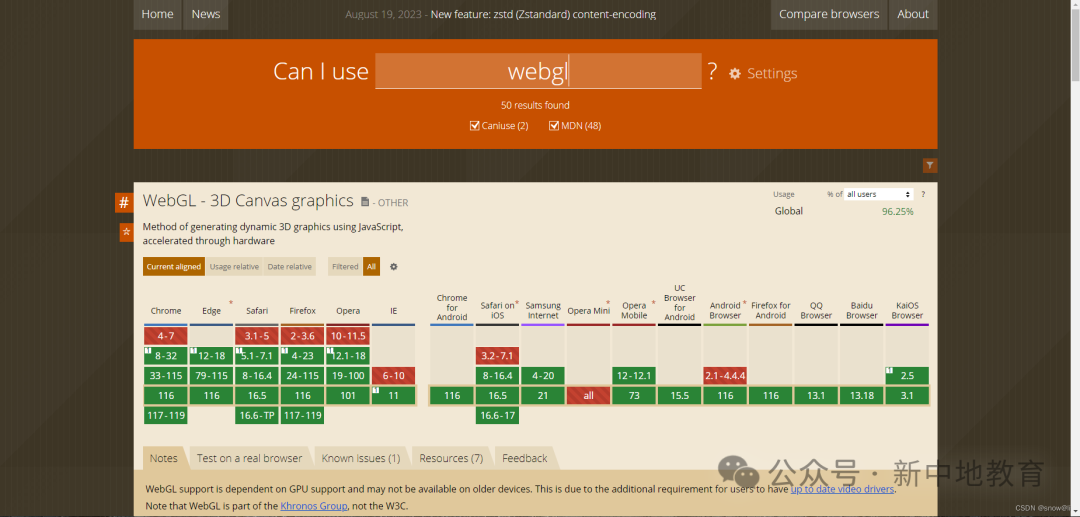The image size is (1080, 517).
Task: Click the Chrome column header
Action: [166, 311]
